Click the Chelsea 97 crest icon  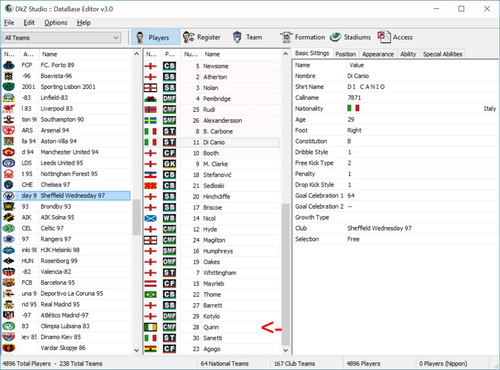[x=9, y=185]
